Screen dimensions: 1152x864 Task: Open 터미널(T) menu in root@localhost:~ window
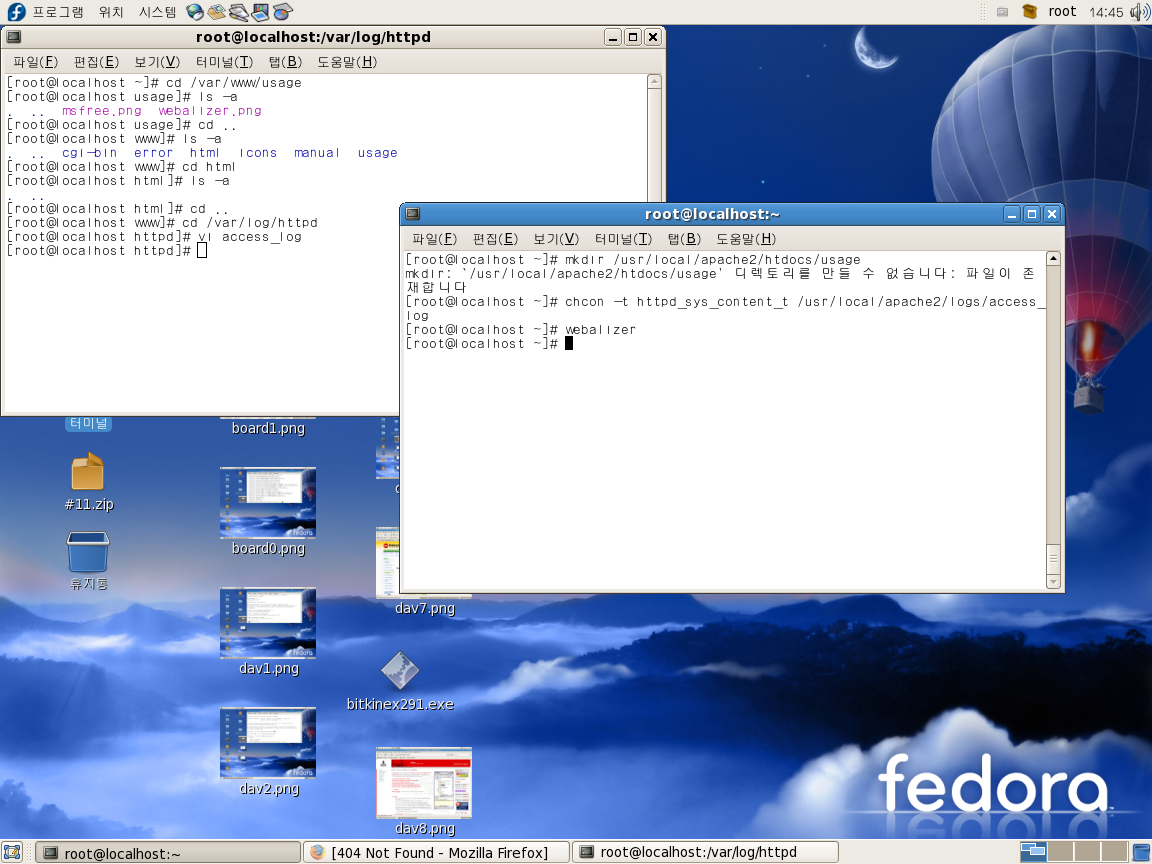[623, 239]
